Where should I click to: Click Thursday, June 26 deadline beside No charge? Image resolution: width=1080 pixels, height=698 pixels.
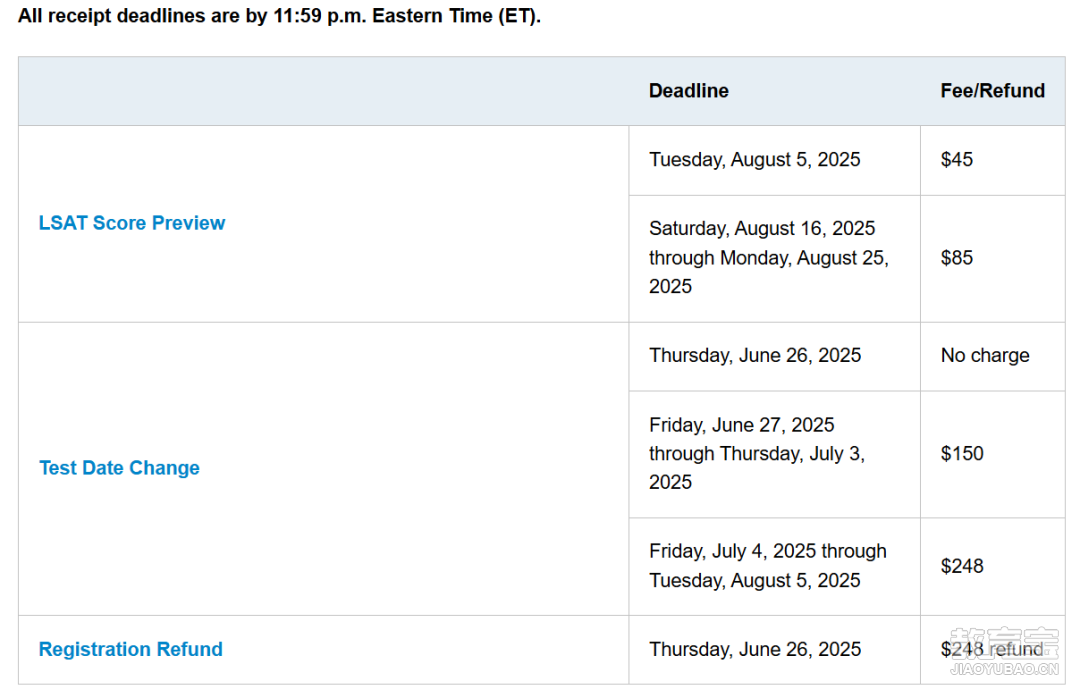(x=755, y=356)
